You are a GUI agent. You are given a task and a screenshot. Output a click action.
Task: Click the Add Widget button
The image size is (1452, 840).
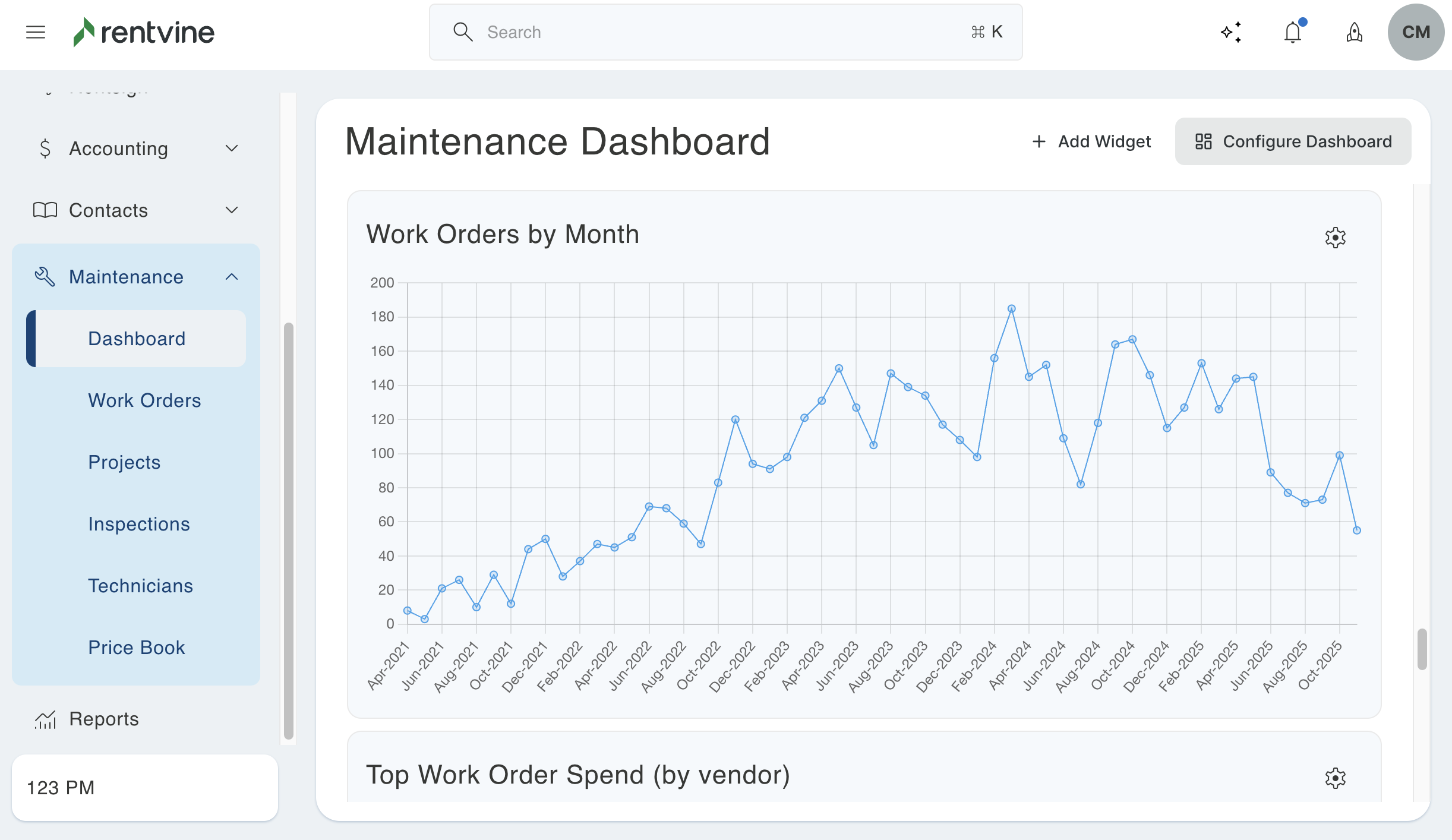1091,141
